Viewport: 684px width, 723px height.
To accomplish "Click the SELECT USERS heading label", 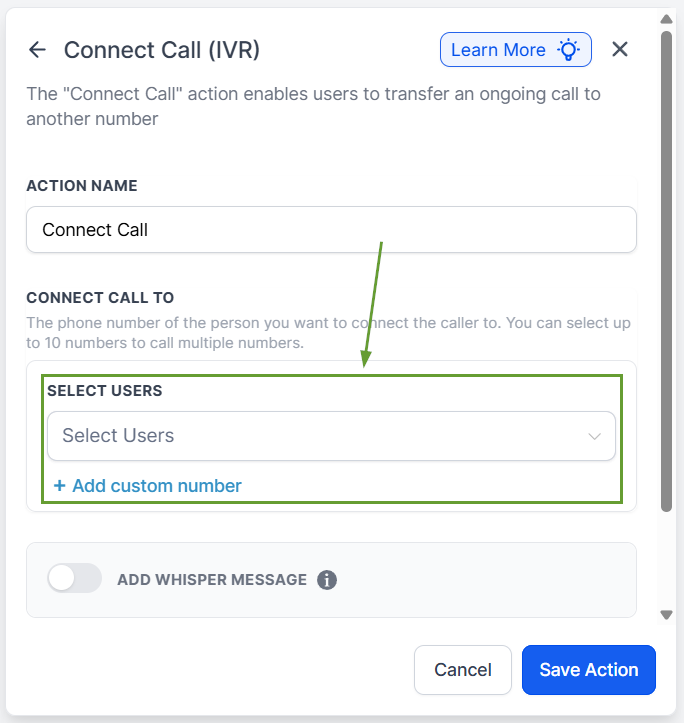I will click(105, 391).
